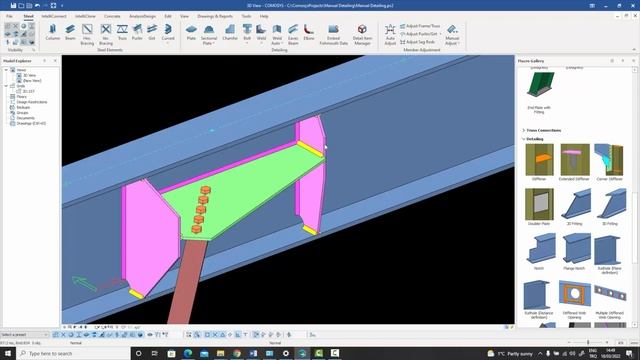Apply the Chamfer tool
The height and width of the screenshot is (360, 640).
[230, 32]
